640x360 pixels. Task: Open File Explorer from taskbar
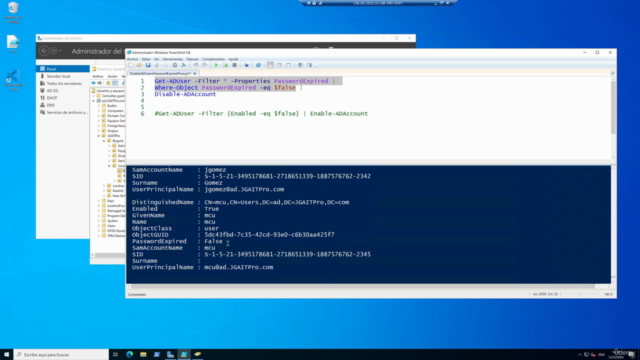[143, 354]
